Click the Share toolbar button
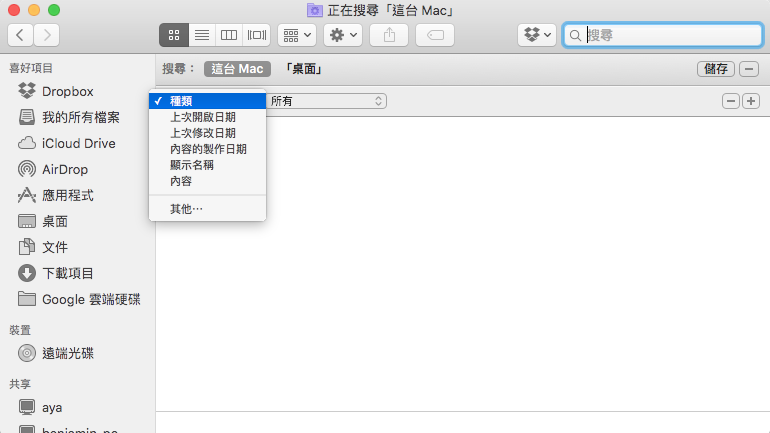Image resolution: width=770 pixels, height=433 pixels. tap(389, 35)
